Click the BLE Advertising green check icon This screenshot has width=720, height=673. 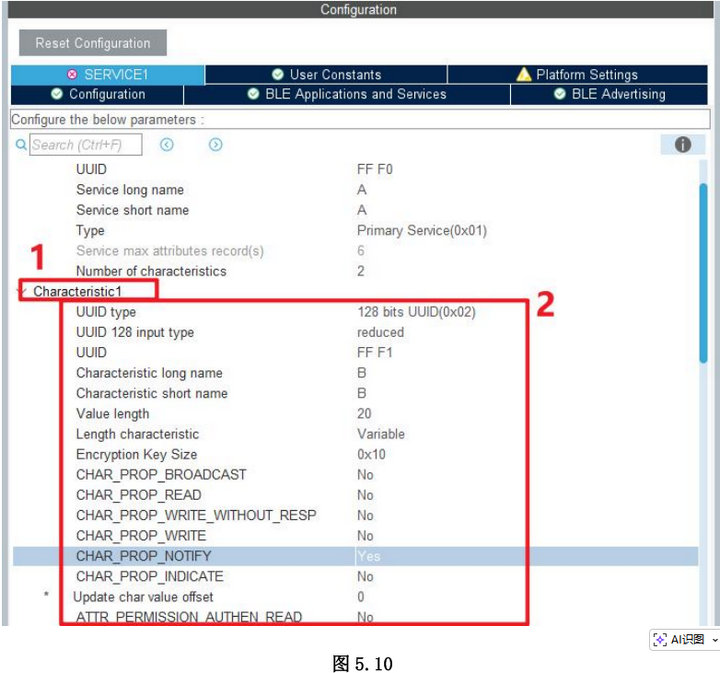pos(560,94)
